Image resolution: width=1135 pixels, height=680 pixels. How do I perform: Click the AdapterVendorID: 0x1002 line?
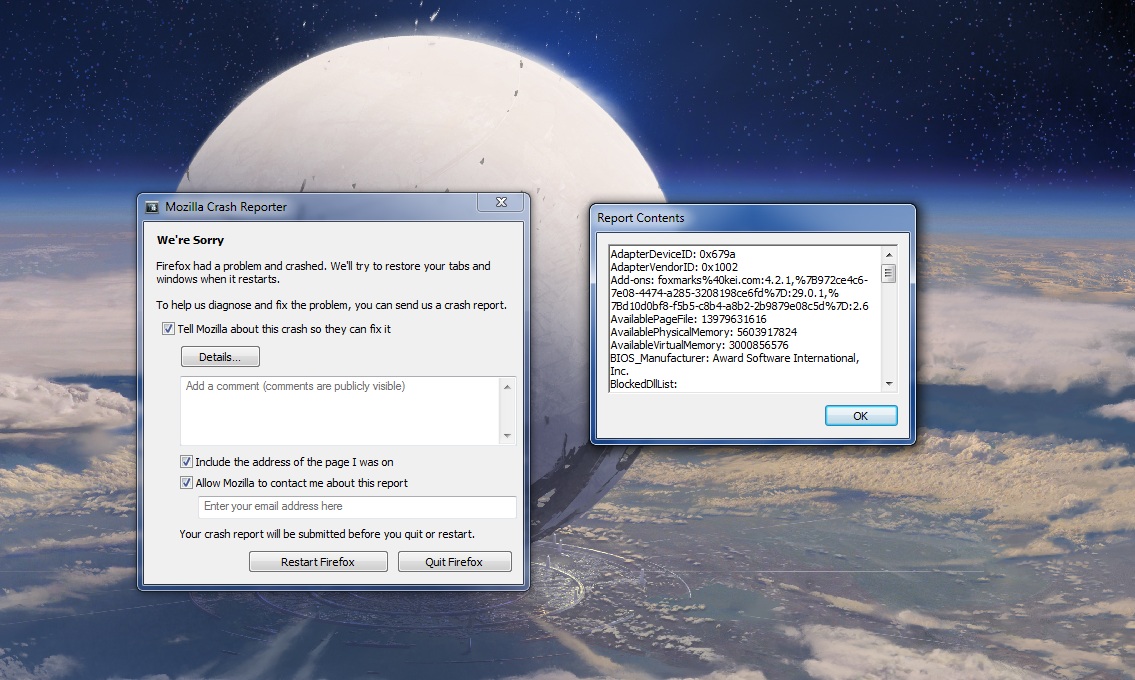coord(674,267)
